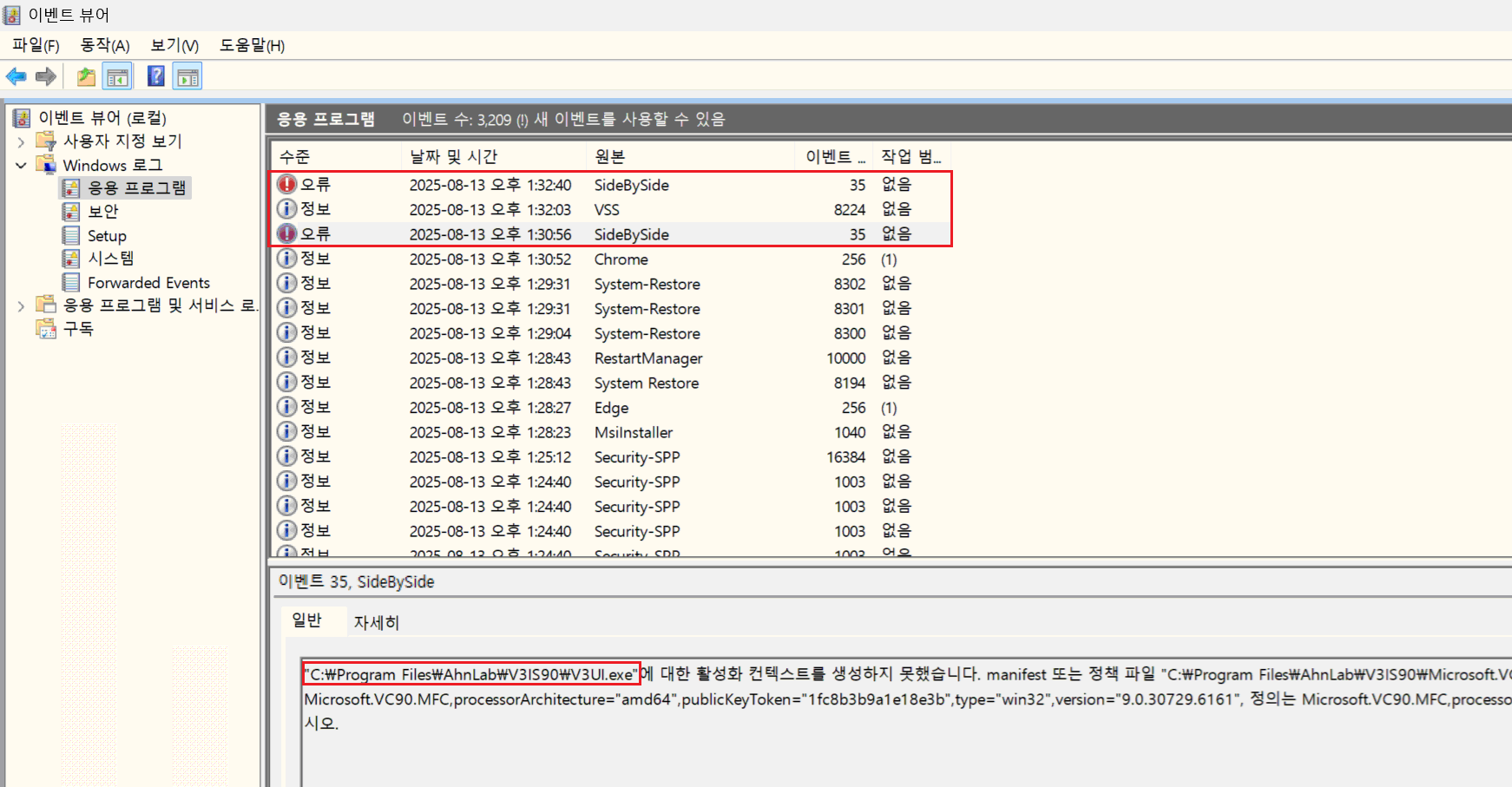Select the 보안 log in tree
This screenshot has width=1512, height=787.
click(x=102, y=212)
